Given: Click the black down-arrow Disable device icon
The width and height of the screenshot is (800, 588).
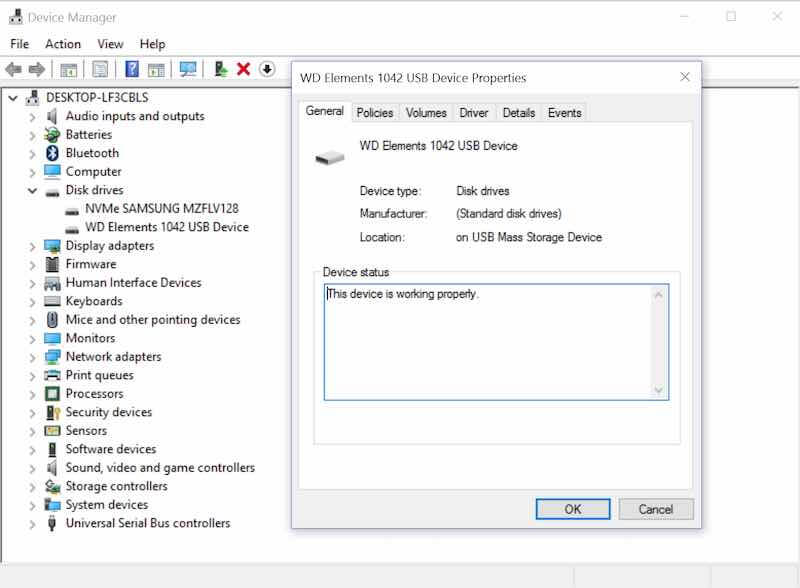Looking at the screenshot, I should coord(267,69).
